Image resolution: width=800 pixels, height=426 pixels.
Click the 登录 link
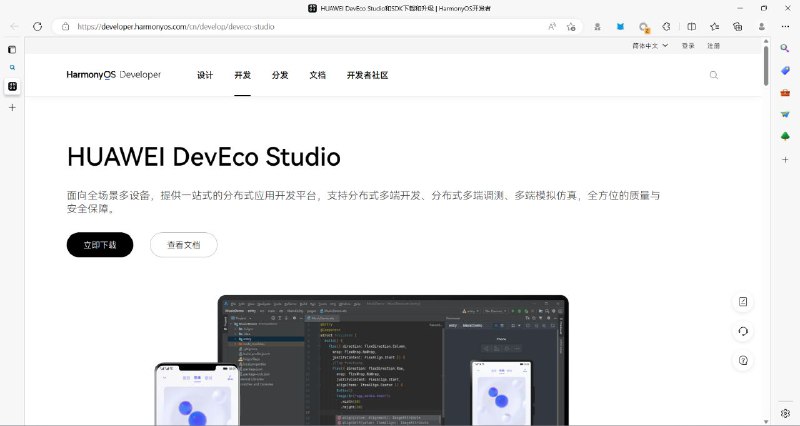tap(688, 46)
